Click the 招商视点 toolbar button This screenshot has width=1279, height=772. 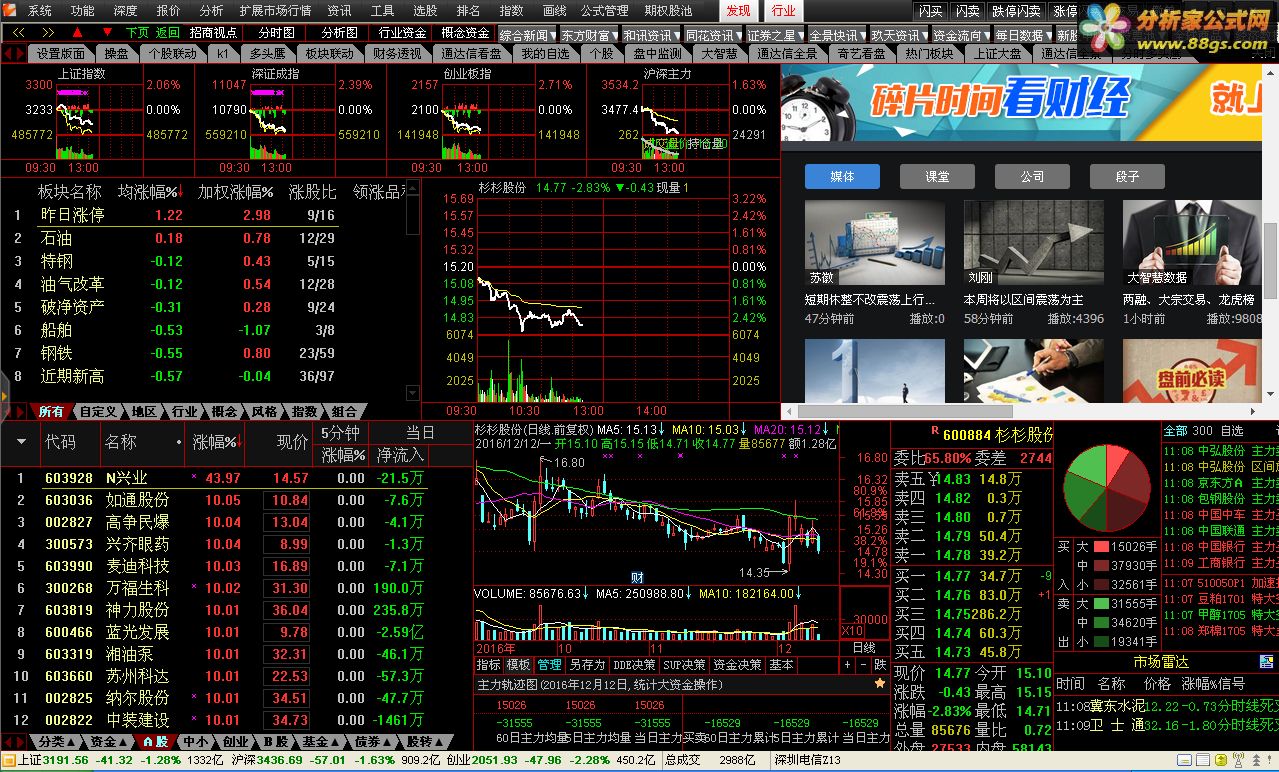[x=213, y=33]
